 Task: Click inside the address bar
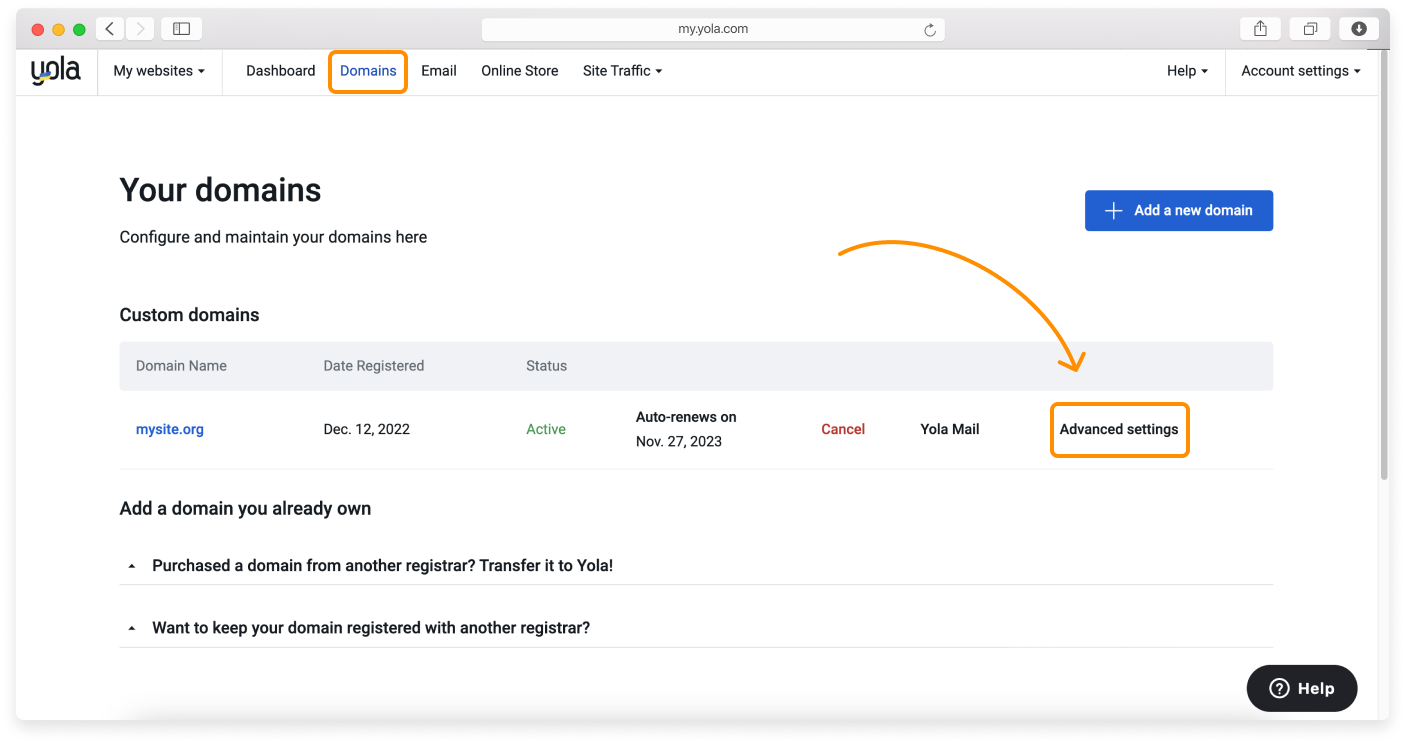[713, 28]
